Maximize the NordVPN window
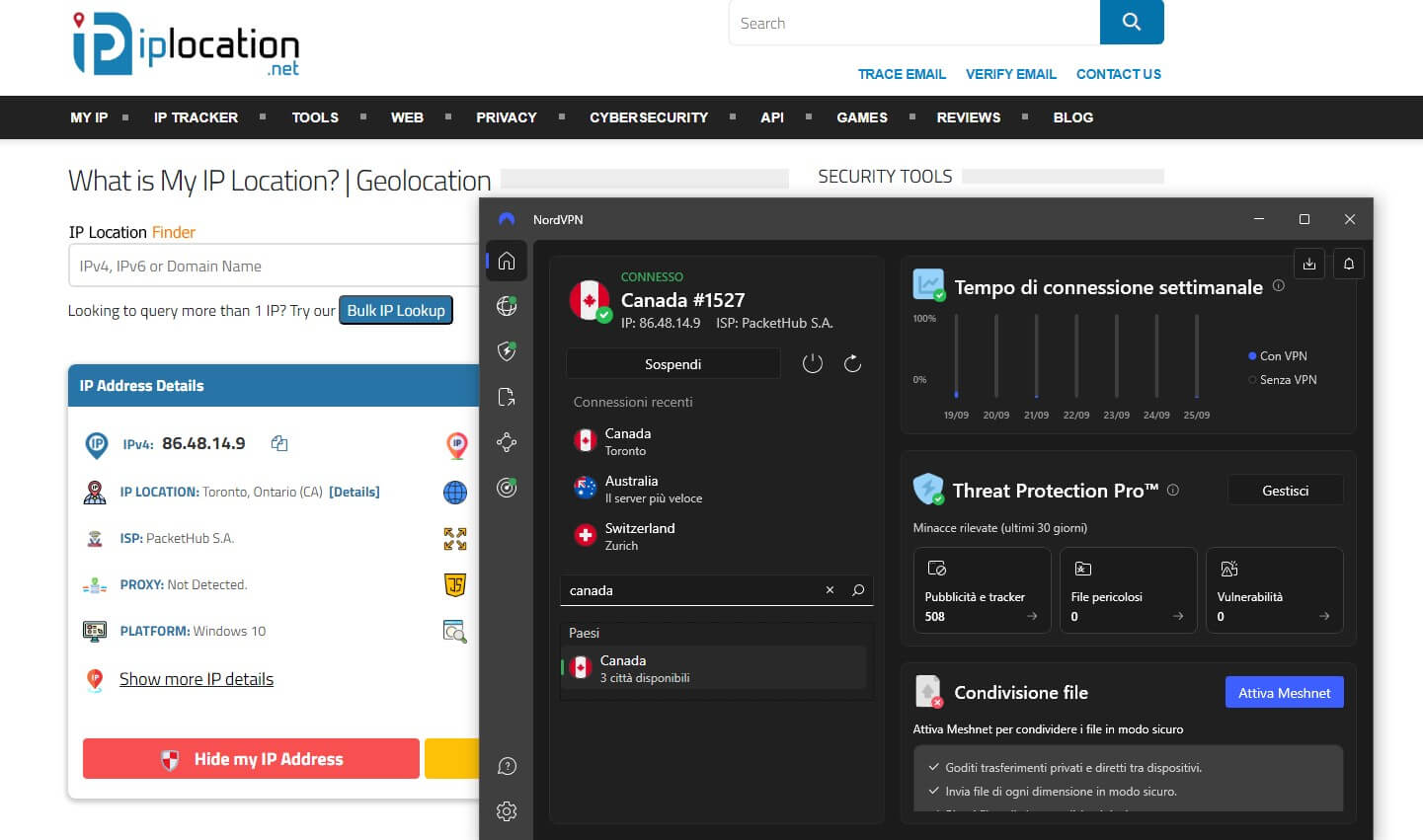This screenshot has height=840, width=1423. [1304, 219]
